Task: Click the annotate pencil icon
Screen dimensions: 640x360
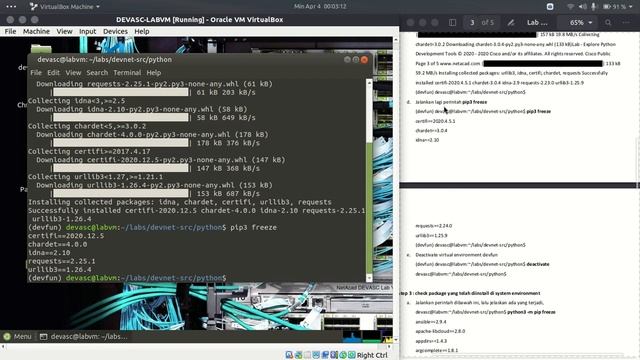Action: [511, 22]
